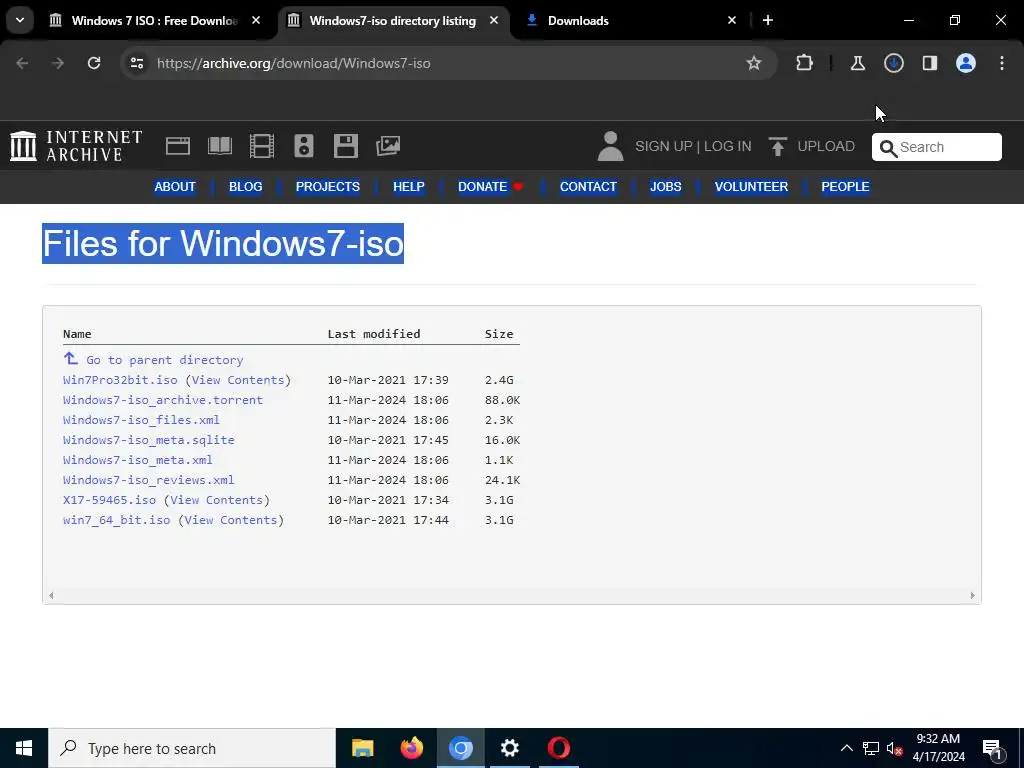Click the UPLOAD link

tap(812, 146)
